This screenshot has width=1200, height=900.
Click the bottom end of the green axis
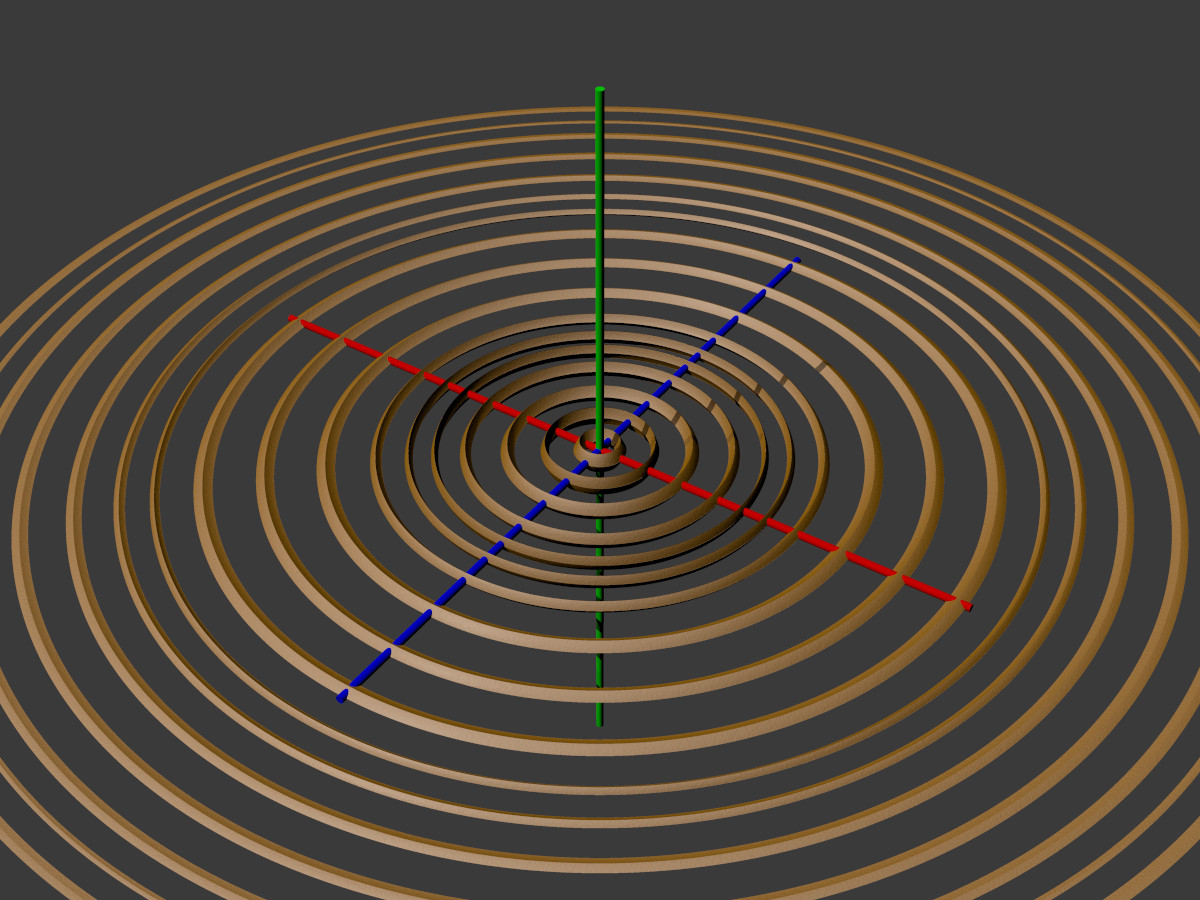(599, 722)
